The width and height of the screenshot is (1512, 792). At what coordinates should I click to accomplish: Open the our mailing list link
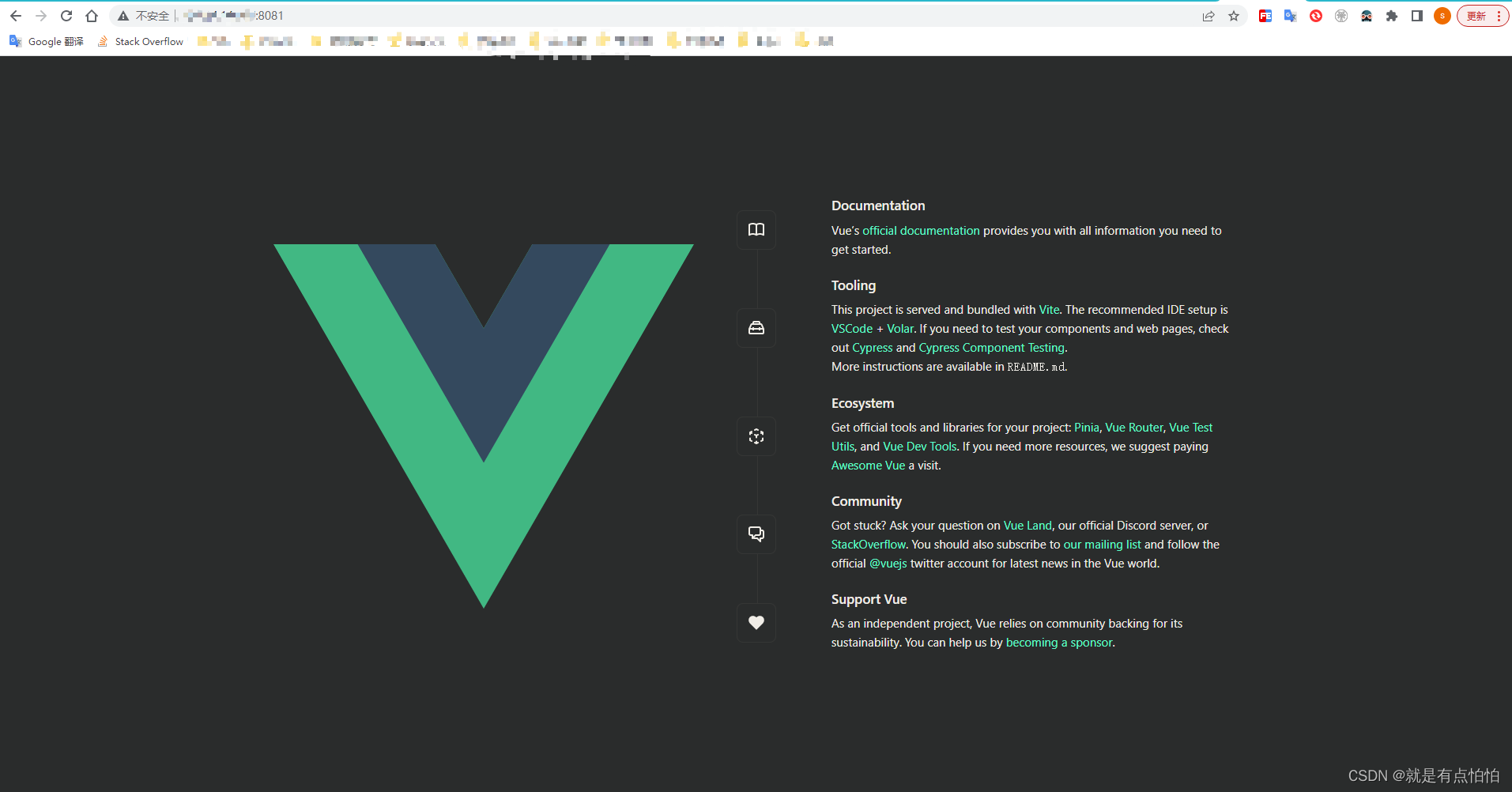pyautogui.click(x=1103, y=545)
